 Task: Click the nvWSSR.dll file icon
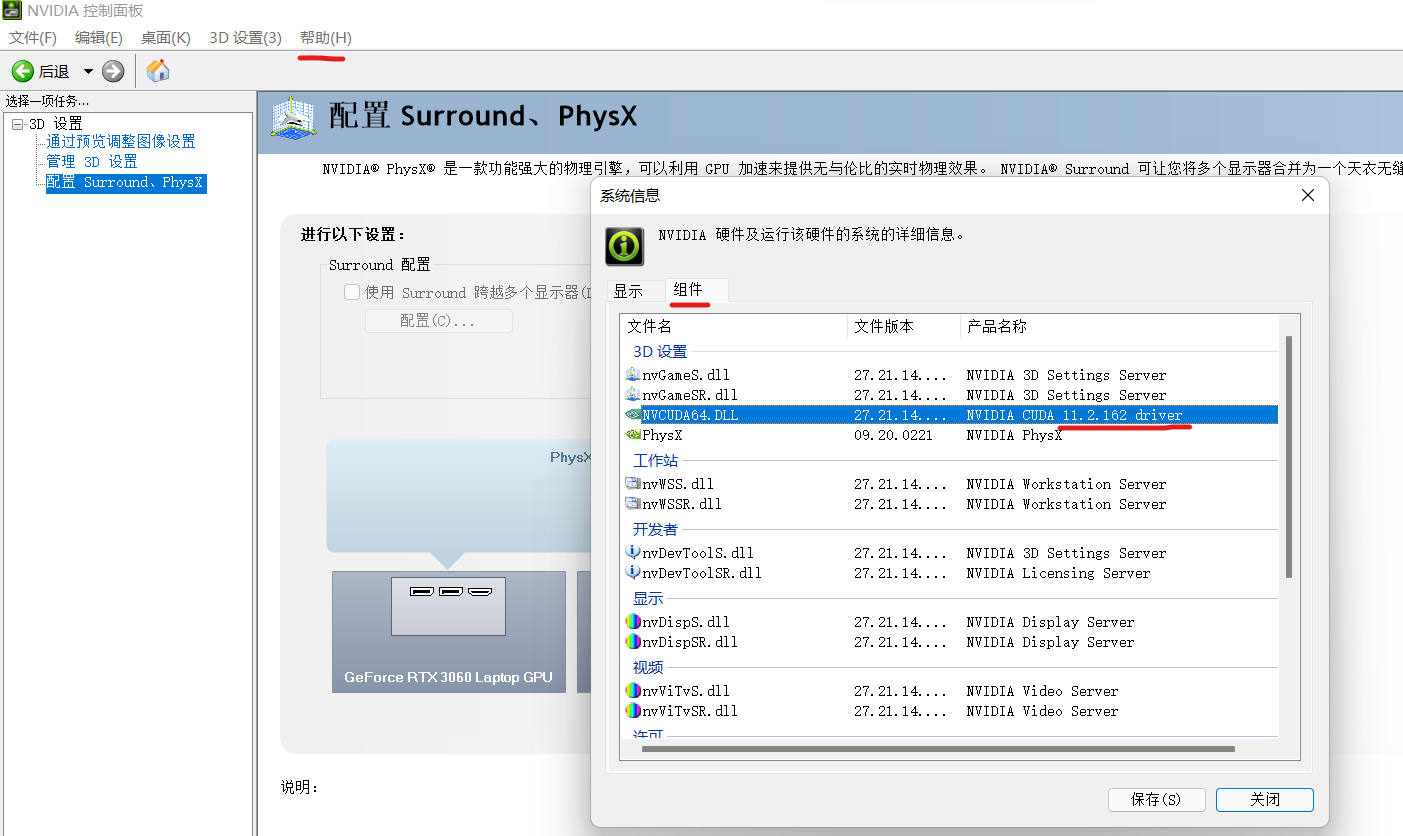pyautogui.click(x=633, y=504)
